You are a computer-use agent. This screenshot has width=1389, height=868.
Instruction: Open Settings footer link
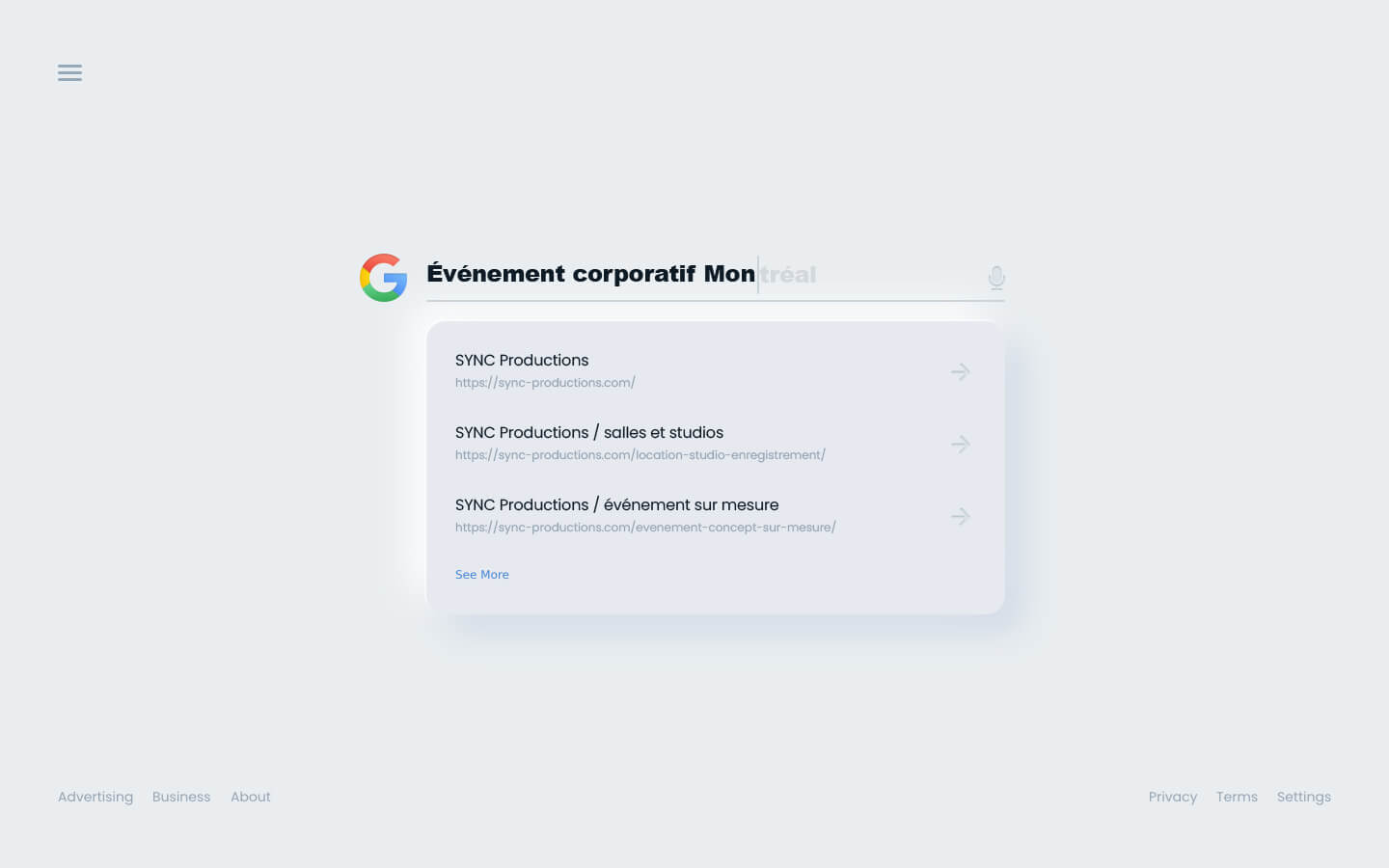1304,797
